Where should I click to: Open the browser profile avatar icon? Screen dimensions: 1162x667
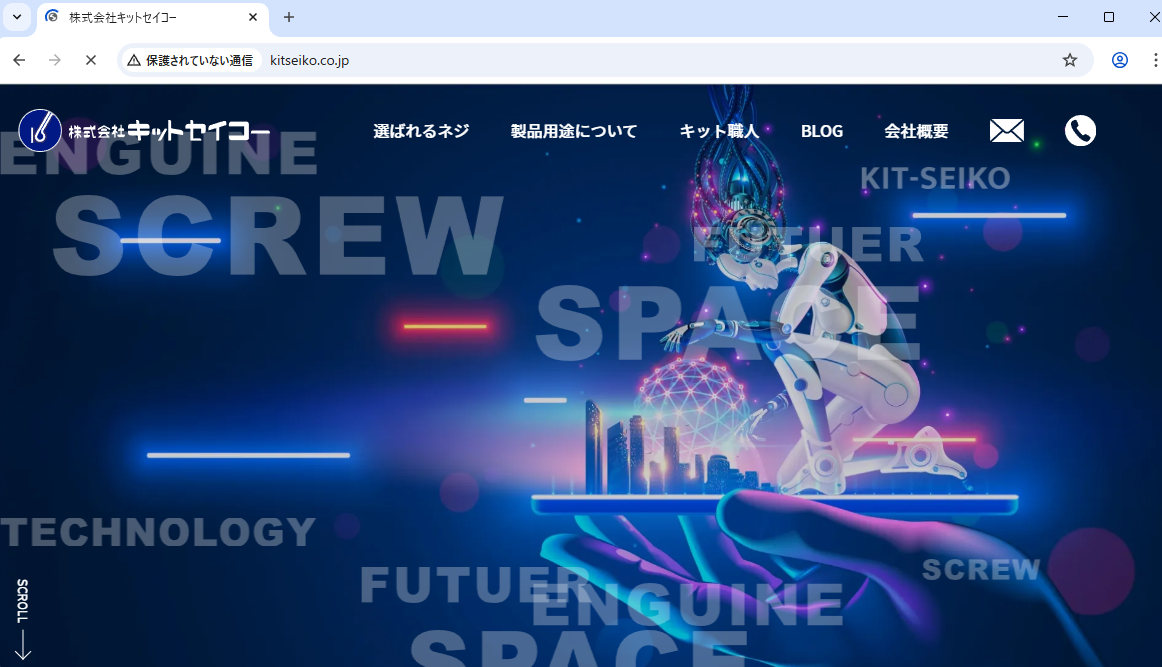(x=1119, y=60)
